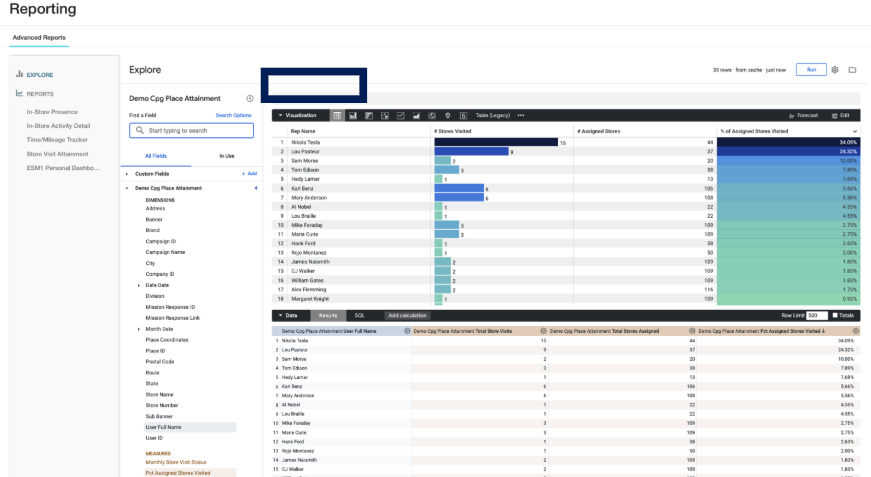The width and height of the screenshot is (871, 477).
Task: Select the Bar chart visualization icon
Action: pos(369,116)
